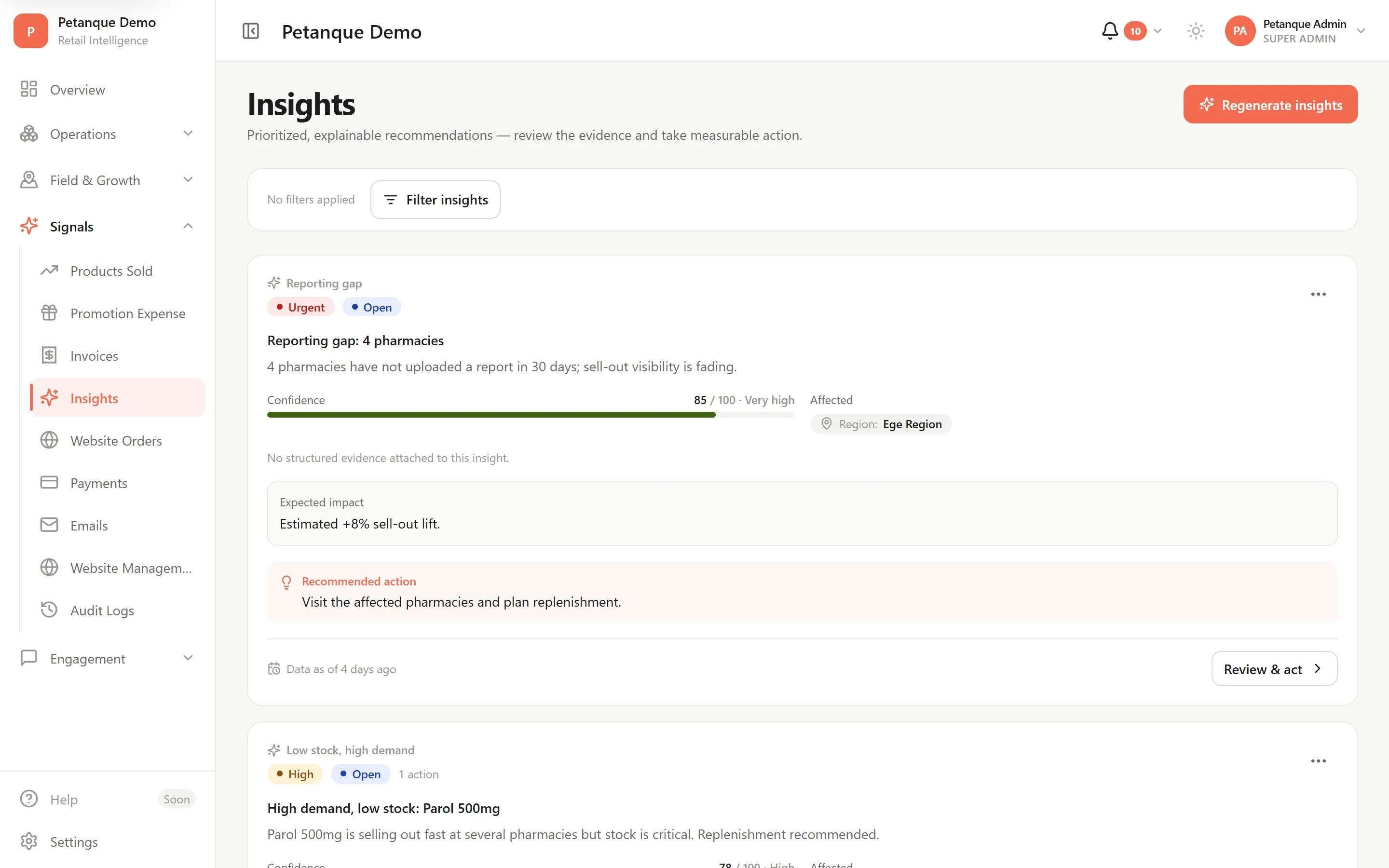Click 'Data as of 4 days ago'
Image resolution: width=1389 pixels, height=868 pixels.
coord(341,669)
